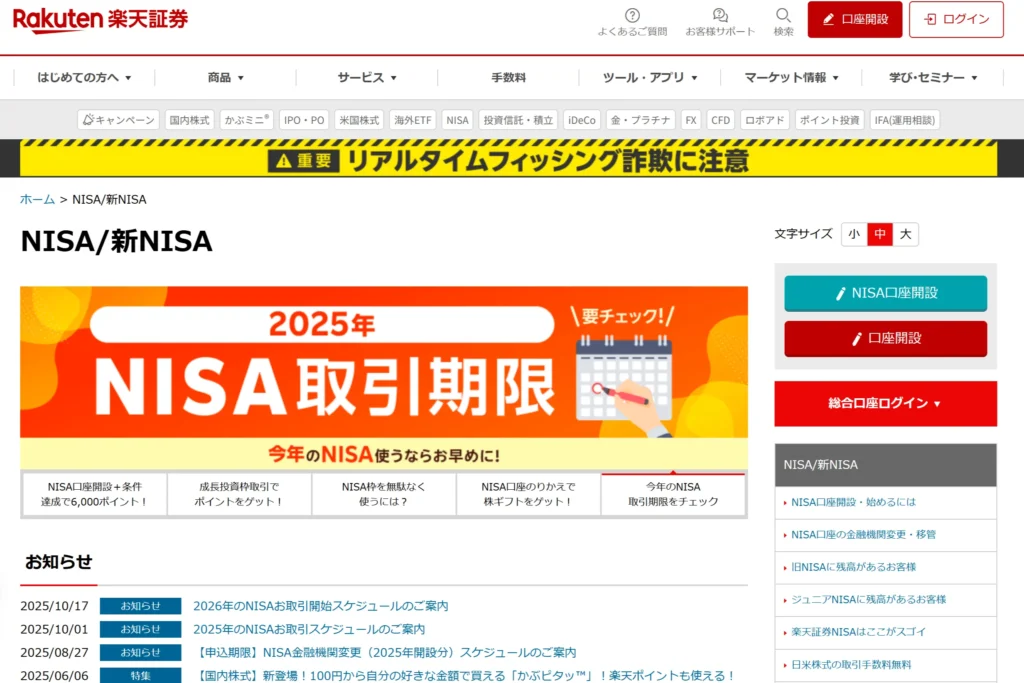Screen dimensions: 1024x683
Task: Click the pencil icon on NISA口座開設 button
Action: 841,294
